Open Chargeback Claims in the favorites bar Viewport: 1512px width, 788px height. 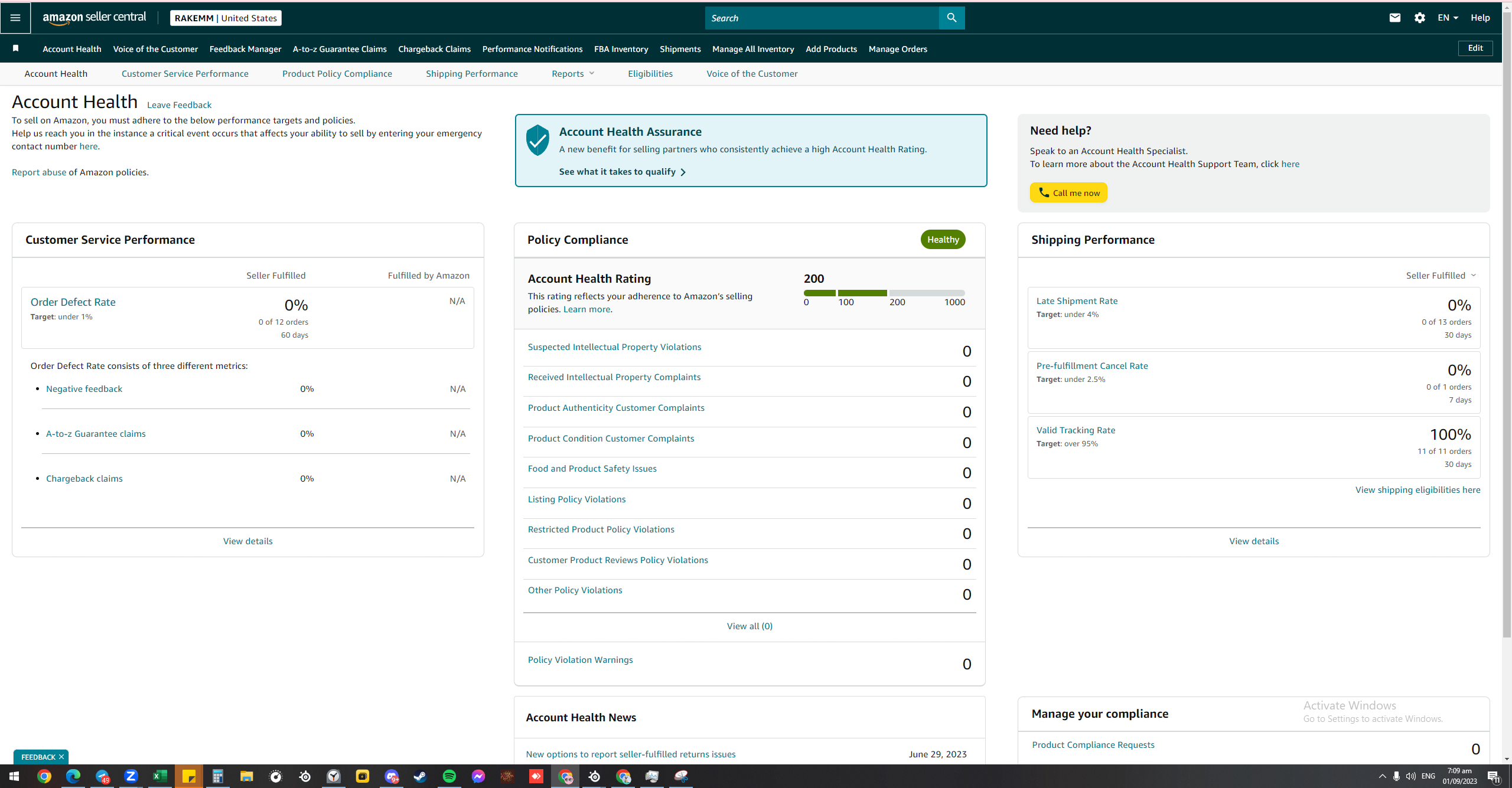[x=434, y=49]
